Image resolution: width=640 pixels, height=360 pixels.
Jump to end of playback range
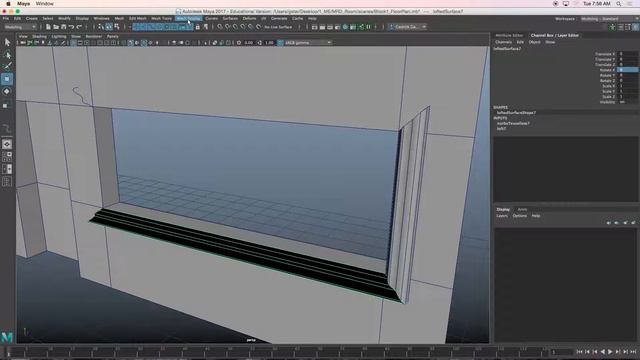coord(633,352)
